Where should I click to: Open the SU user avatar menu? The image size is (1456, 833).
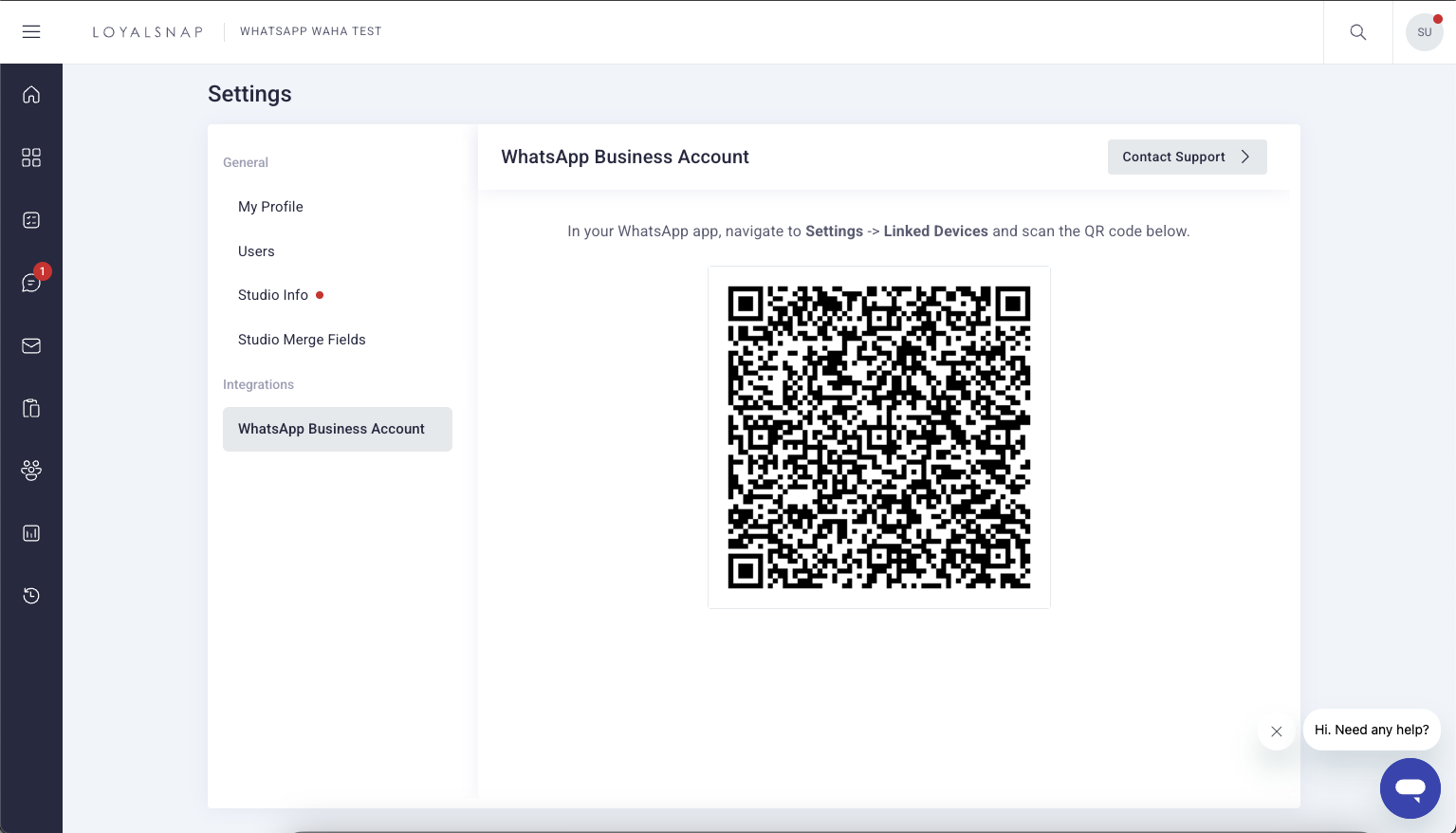1424,32
